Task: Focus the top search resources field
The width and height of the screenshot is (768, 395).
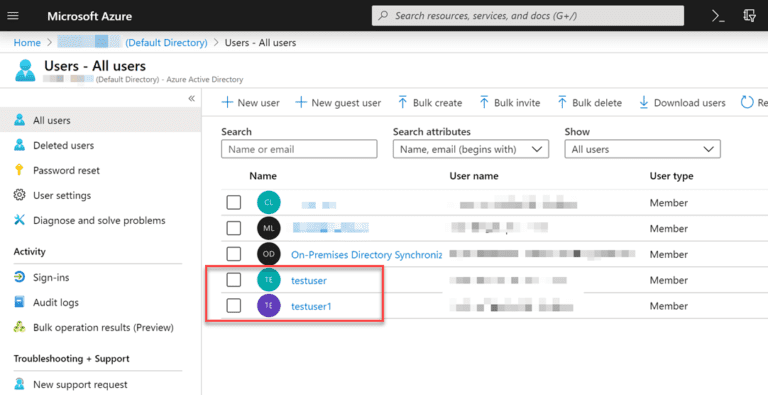Action: point(528,16)
